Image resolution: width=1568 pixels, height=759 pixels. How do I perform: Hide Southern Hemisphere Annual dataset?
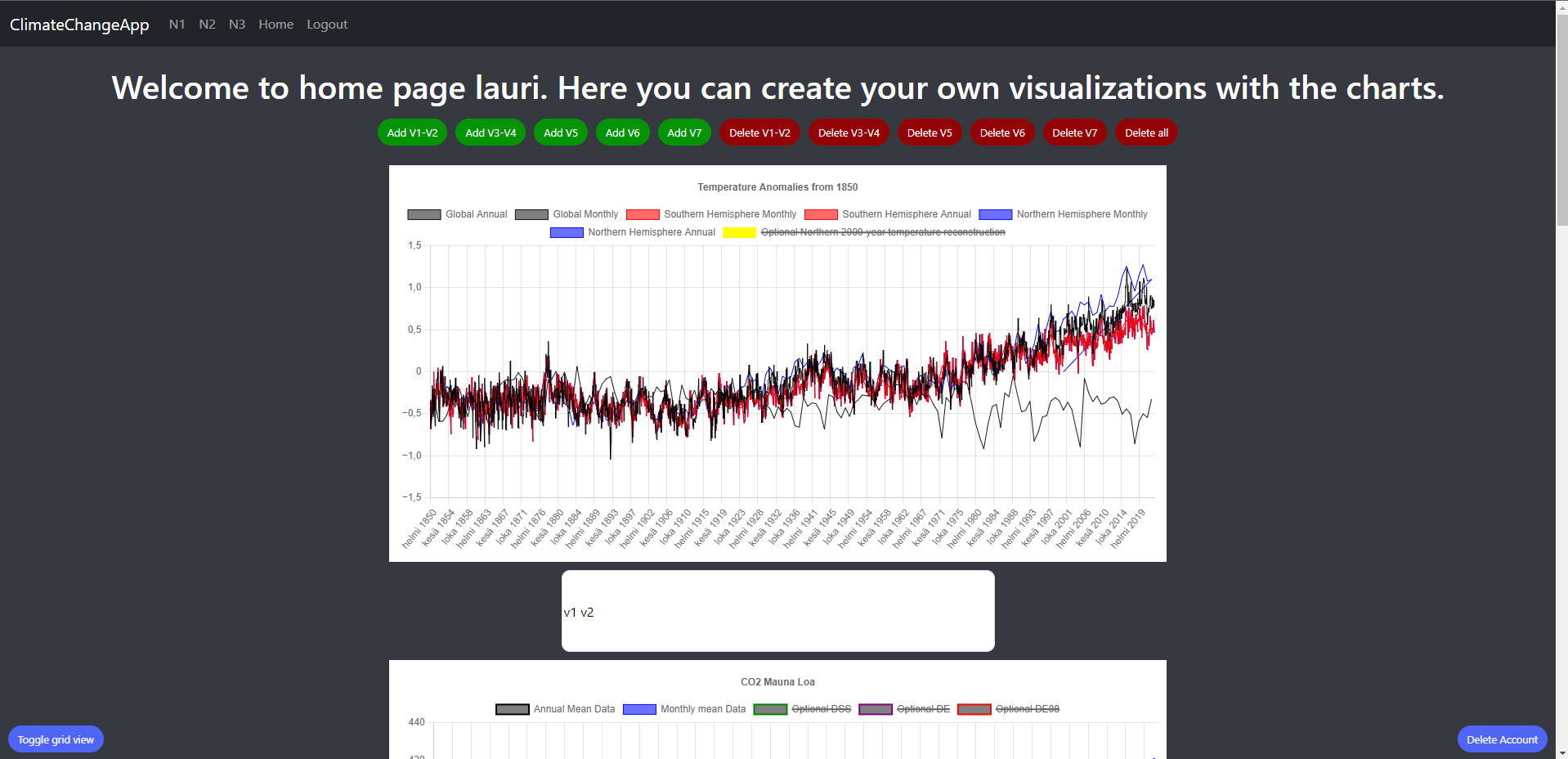[x=888, y=214]
